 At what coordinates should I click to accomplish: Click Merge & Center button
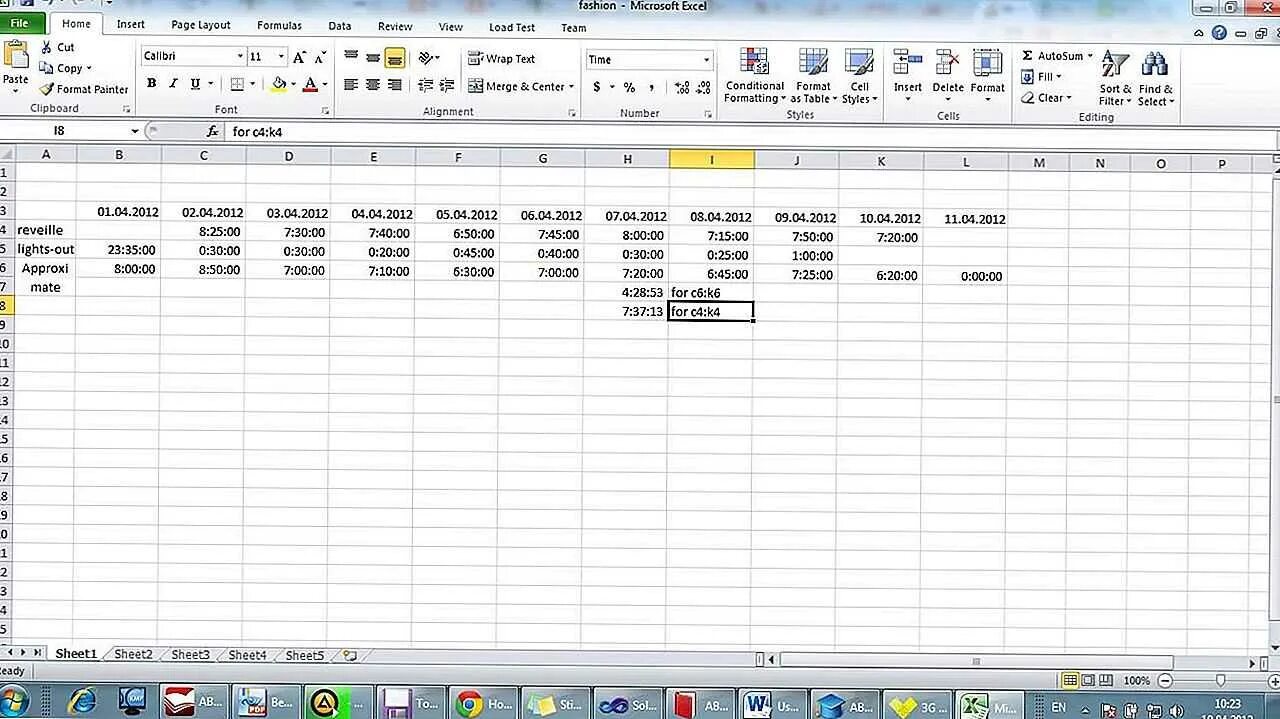[516, 86]
